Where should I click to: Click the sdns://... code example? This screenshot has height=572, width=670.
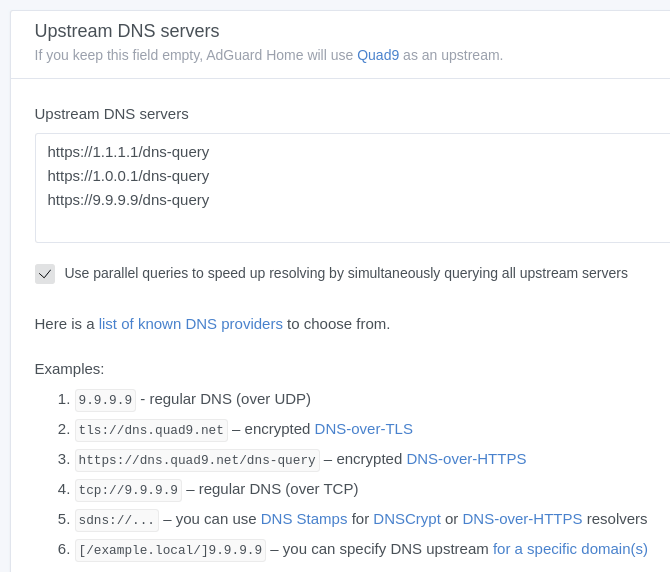116,520
